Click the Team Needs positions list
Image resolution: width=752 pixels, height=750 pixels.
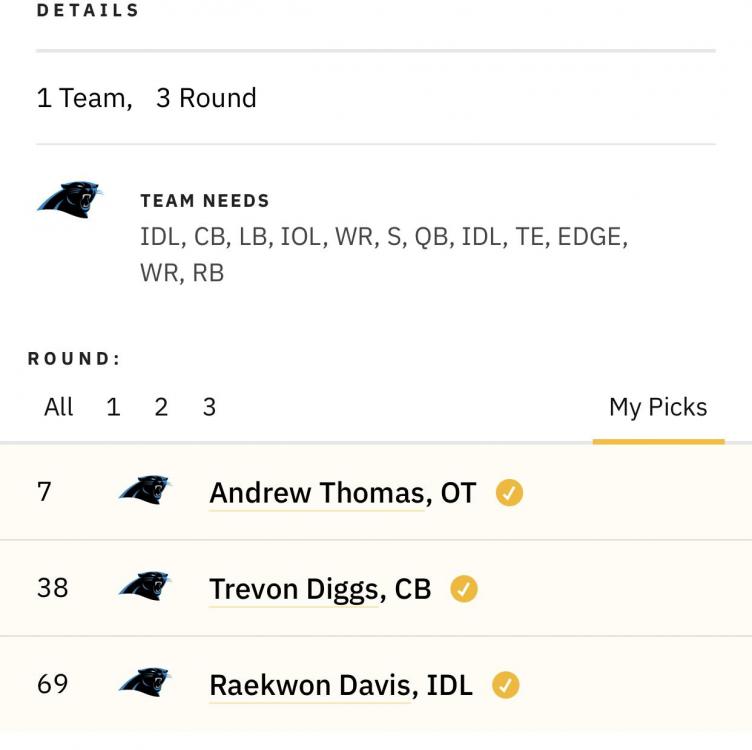[384, 255]
